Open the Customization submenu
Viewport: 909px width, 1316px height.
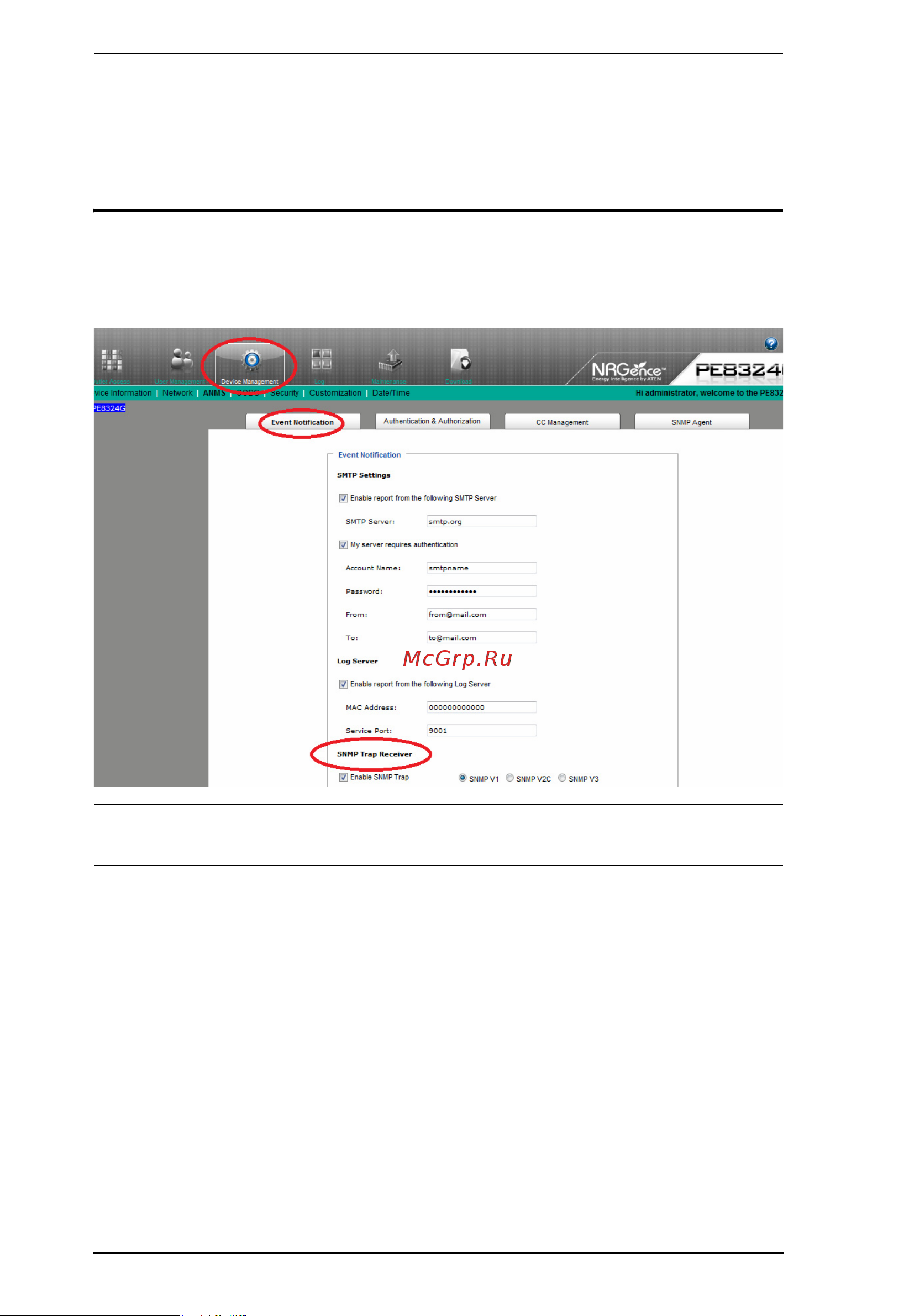pos(335,393)
